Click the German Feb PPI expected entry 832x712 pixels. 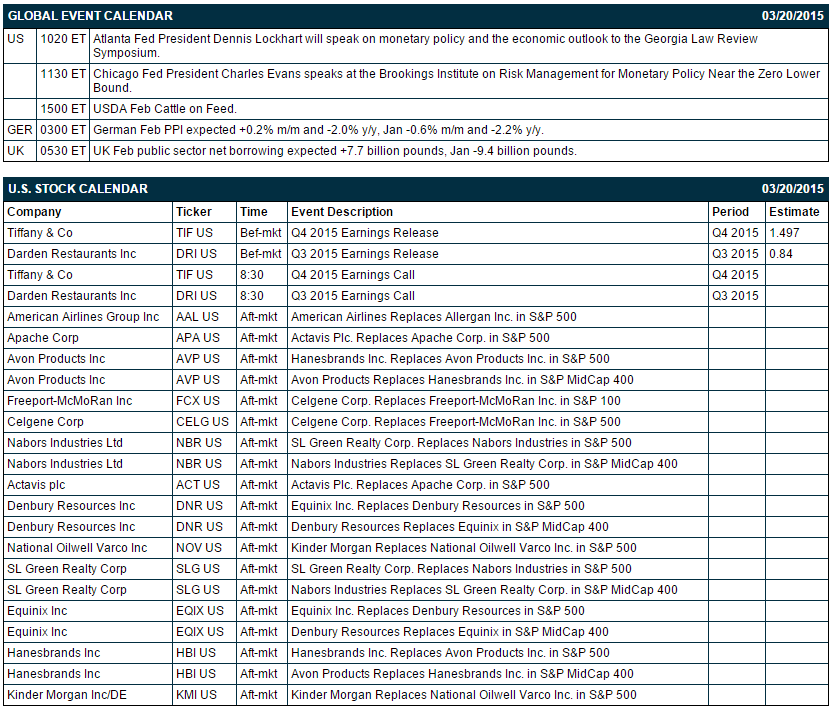[x=318, y=130]
